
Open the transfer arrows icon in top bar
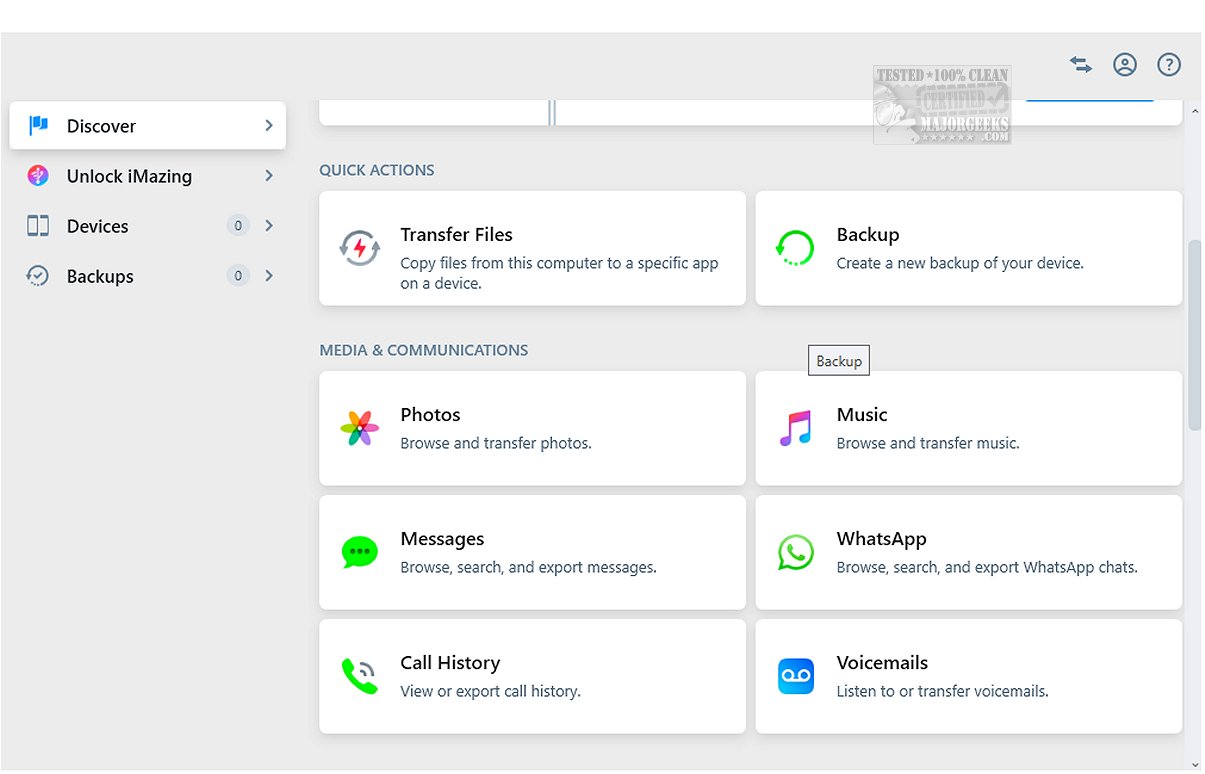pyautogui.click(x=1080, y=64)
